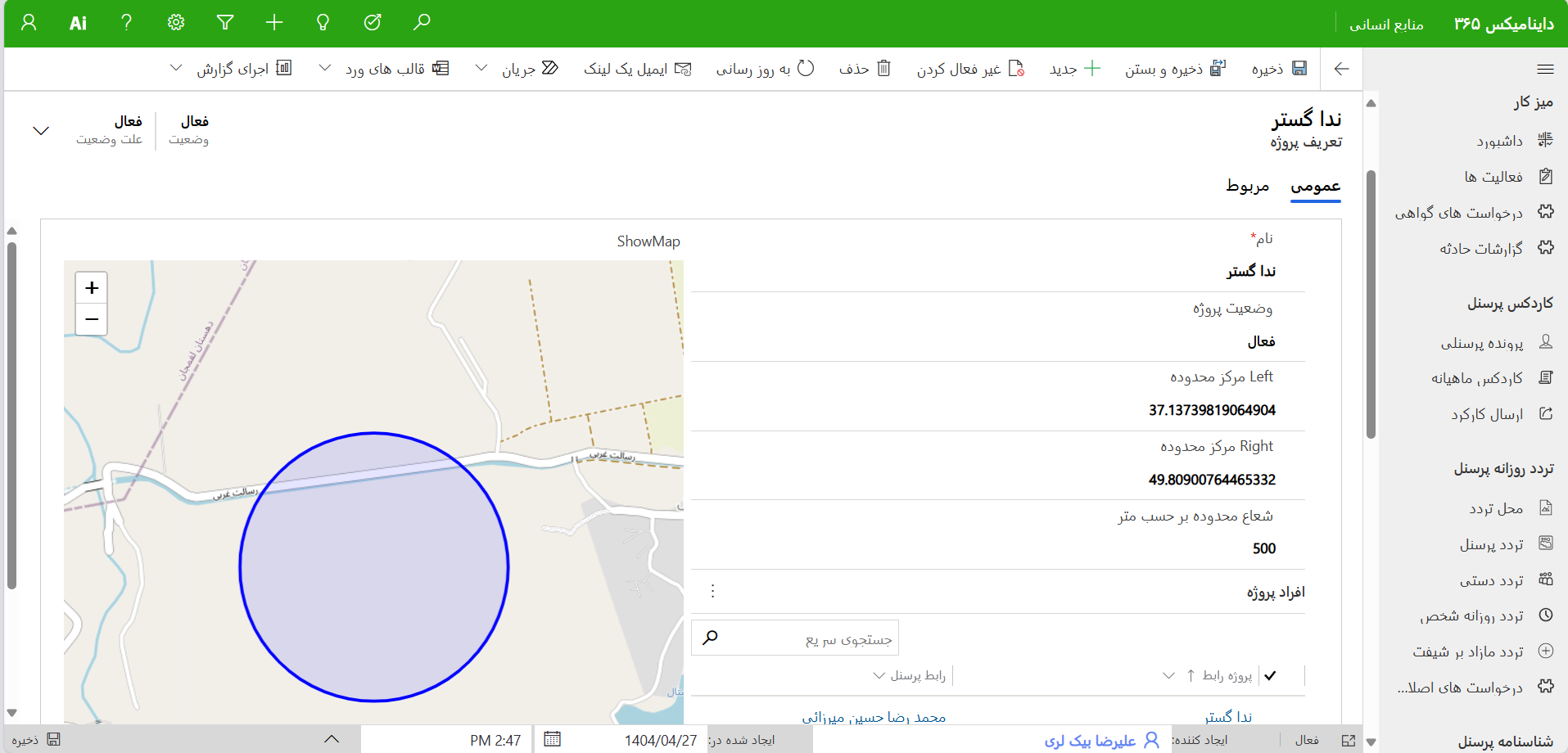Click the search magnifier icon in top bar
The height and width of the screenshot is (753, 1568).
point(422,22)
